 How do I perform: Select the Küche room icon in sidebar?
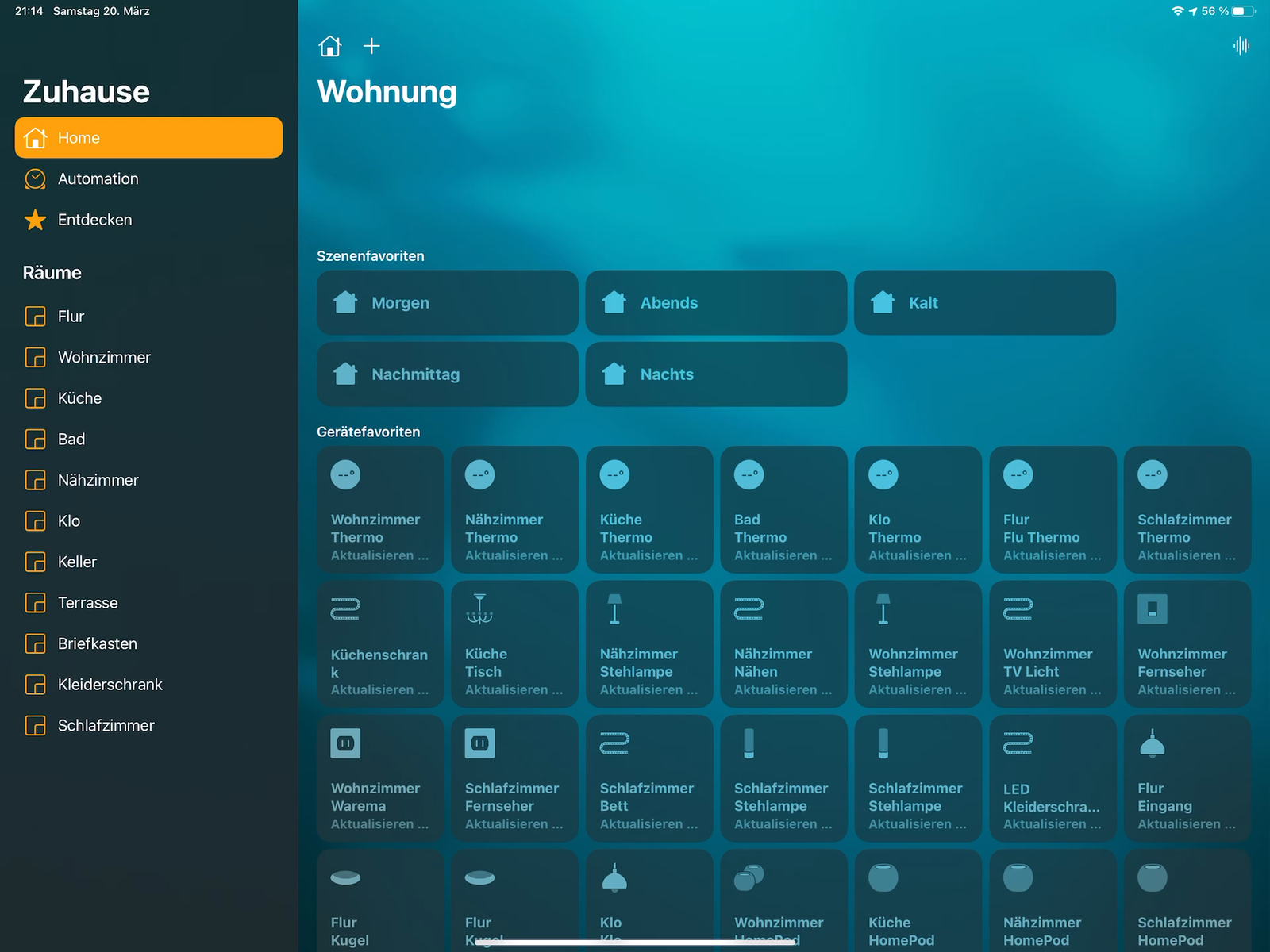[36, 398]
